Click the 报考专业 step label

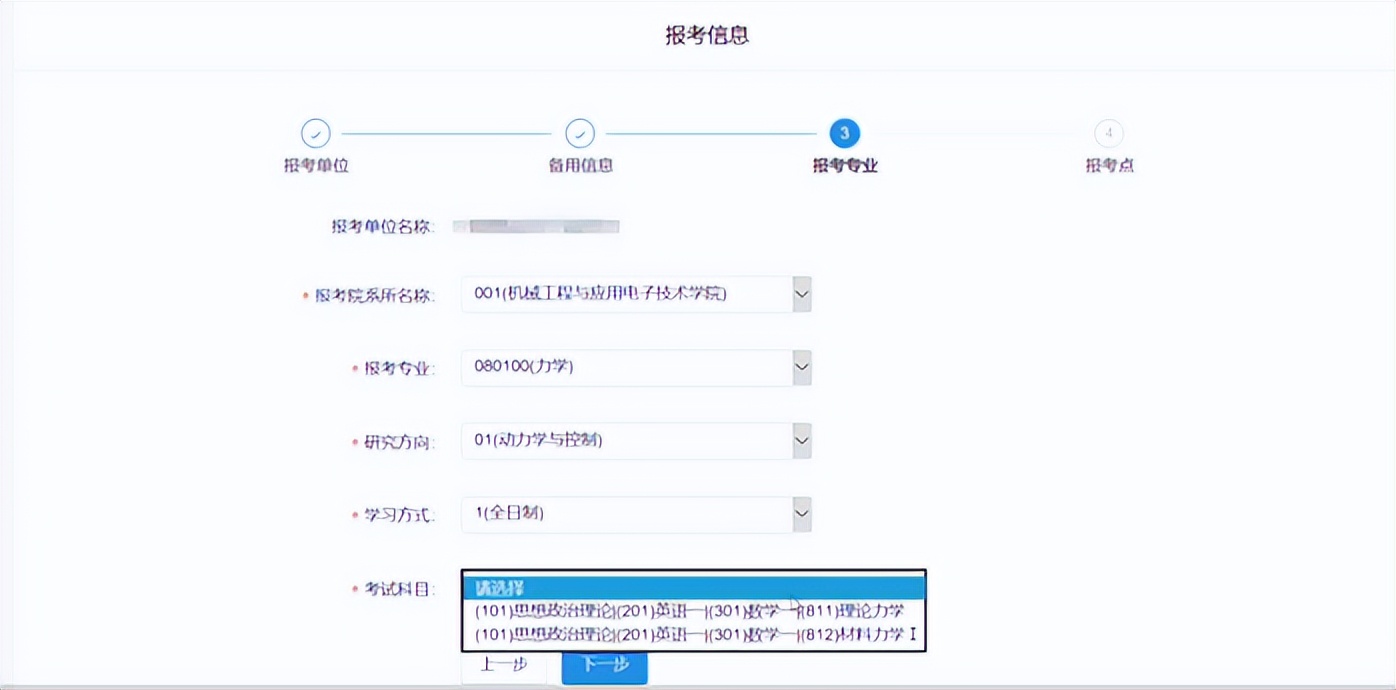click(843, 165)
